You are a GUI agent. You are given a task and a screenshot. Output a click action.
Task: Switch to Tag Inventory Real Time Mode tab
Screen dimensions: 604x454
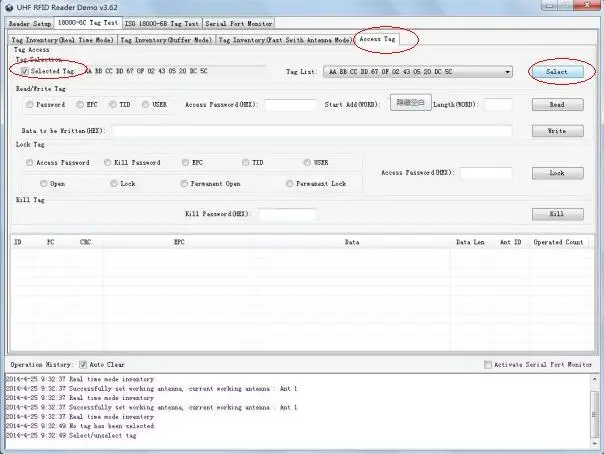coord(62,40)
